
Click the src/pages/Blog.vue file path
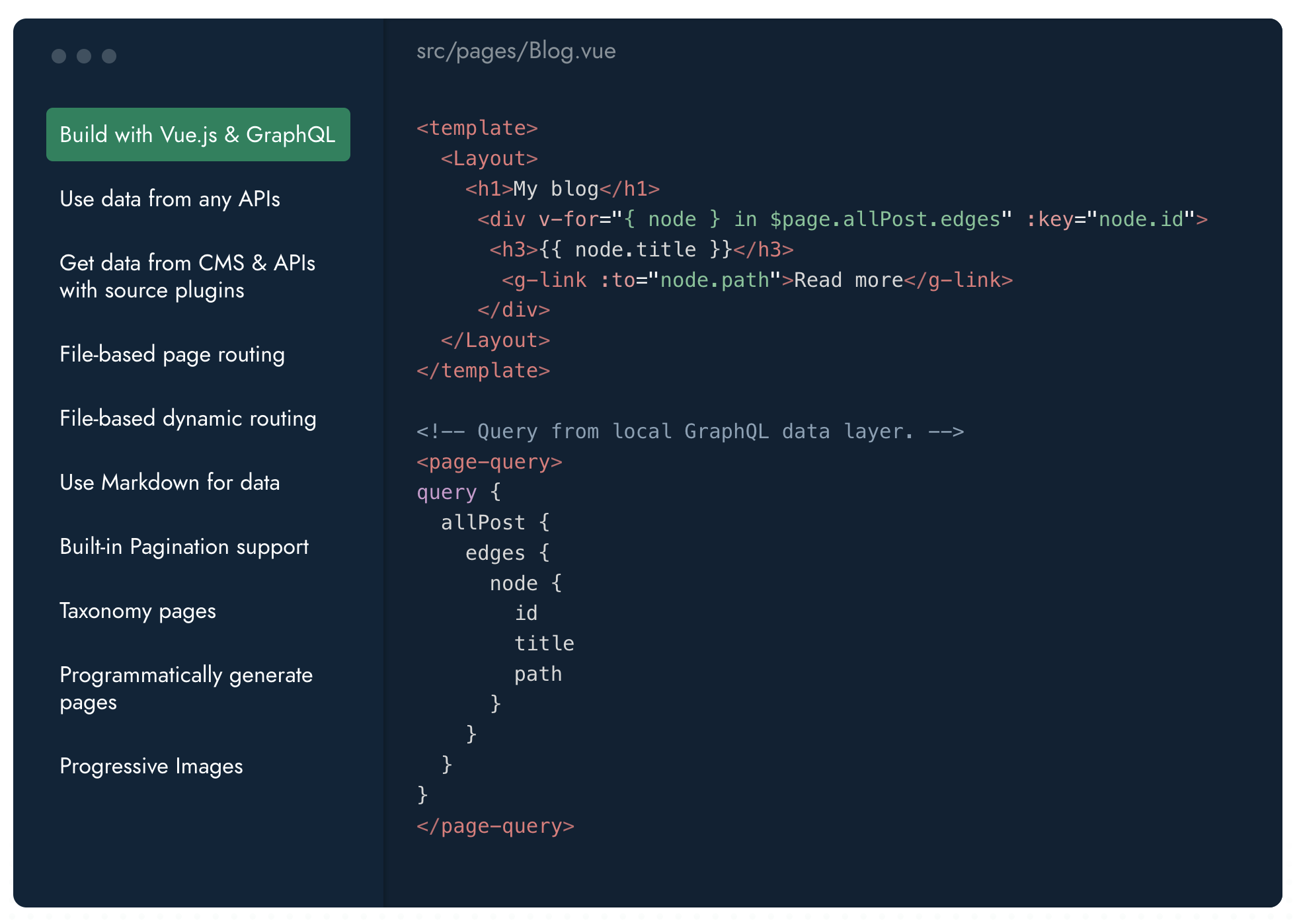click(x=516, y=51)
